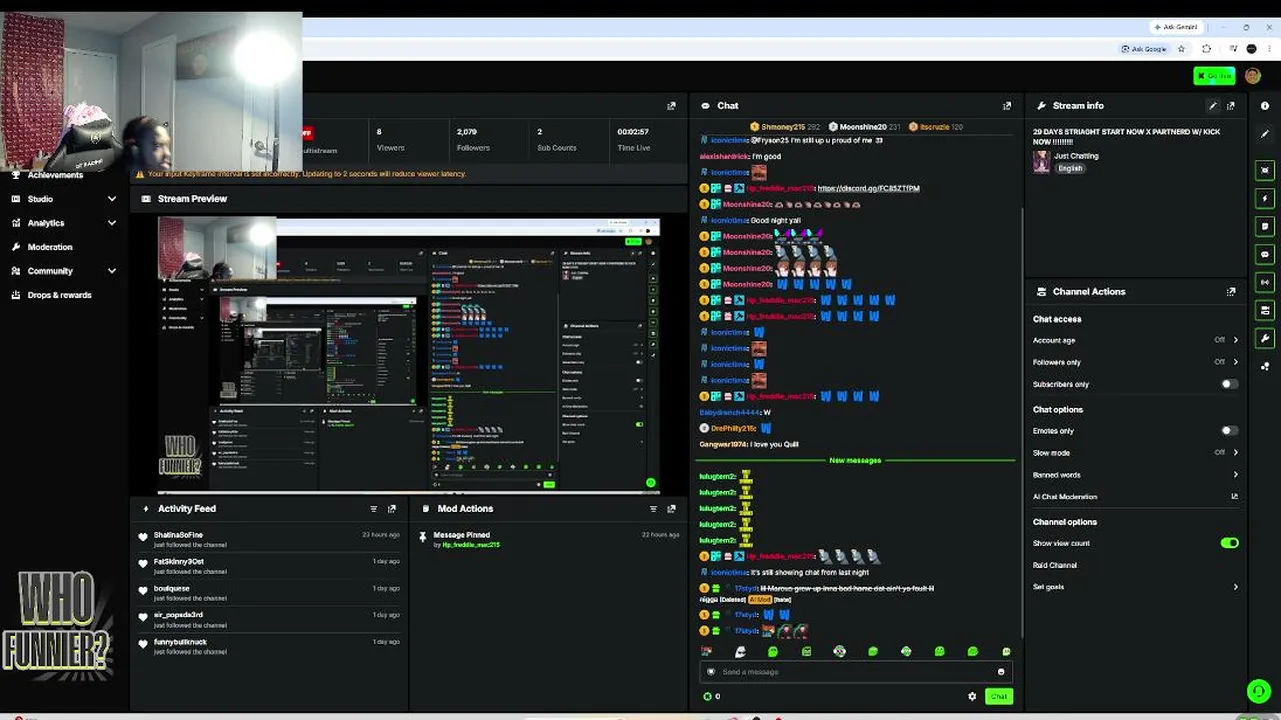Screen dimensions: 1281x720
Task: Expand the Community sidebar section
Action: coord(64,271)
